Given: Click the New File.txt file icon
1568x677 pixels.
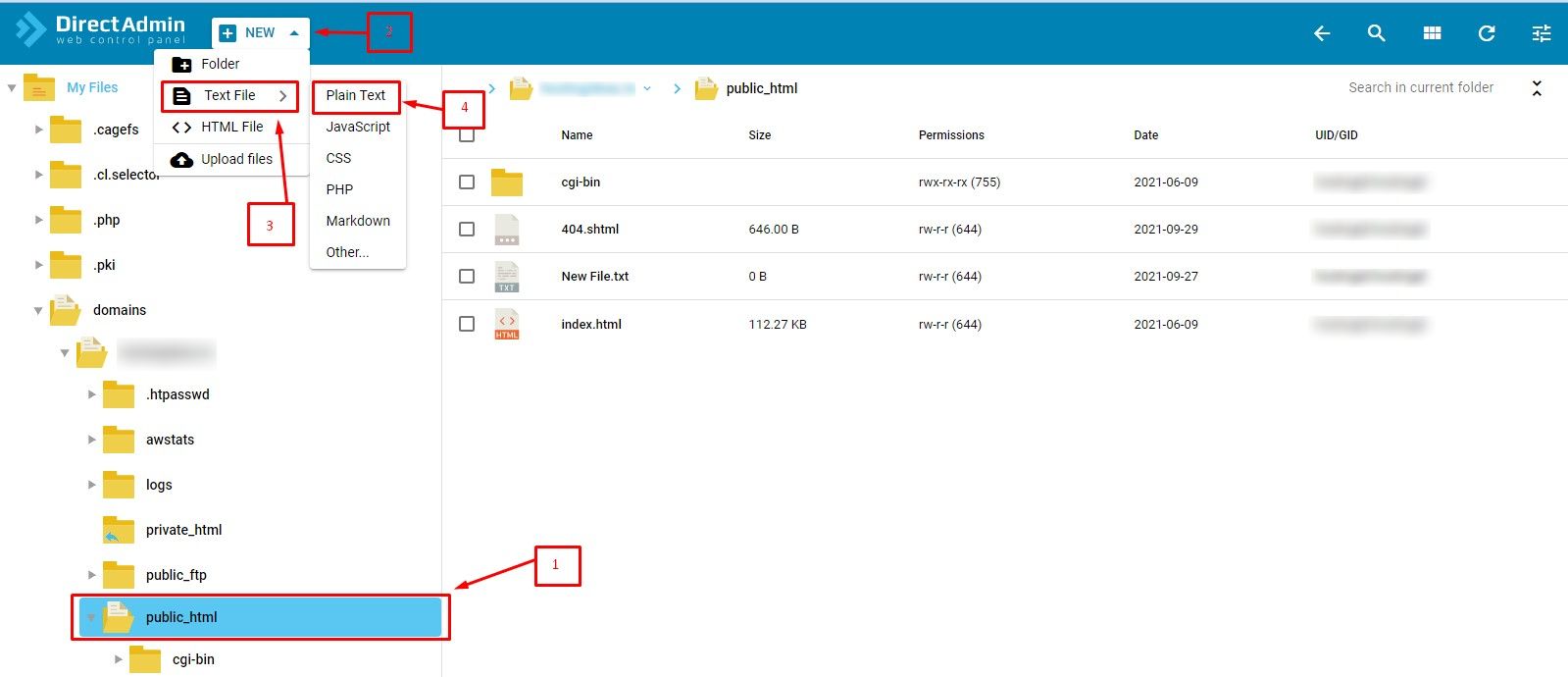Looking at the screenshot, I should click(507, 277).
